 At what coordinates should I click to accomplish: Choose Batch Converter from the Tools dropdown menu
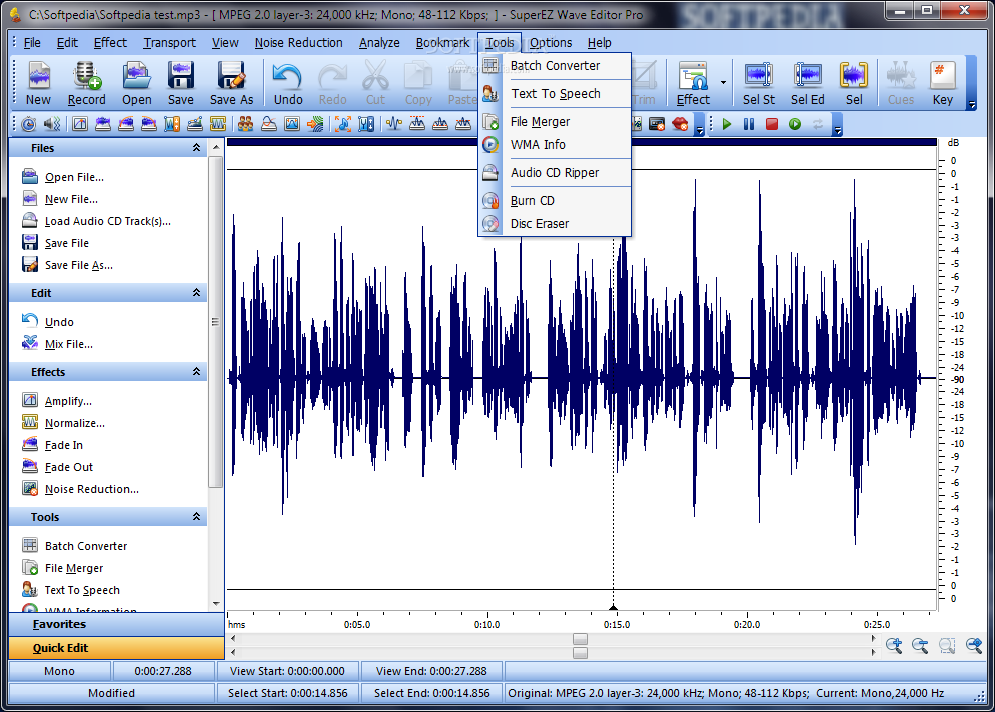[x=555, y=65]
